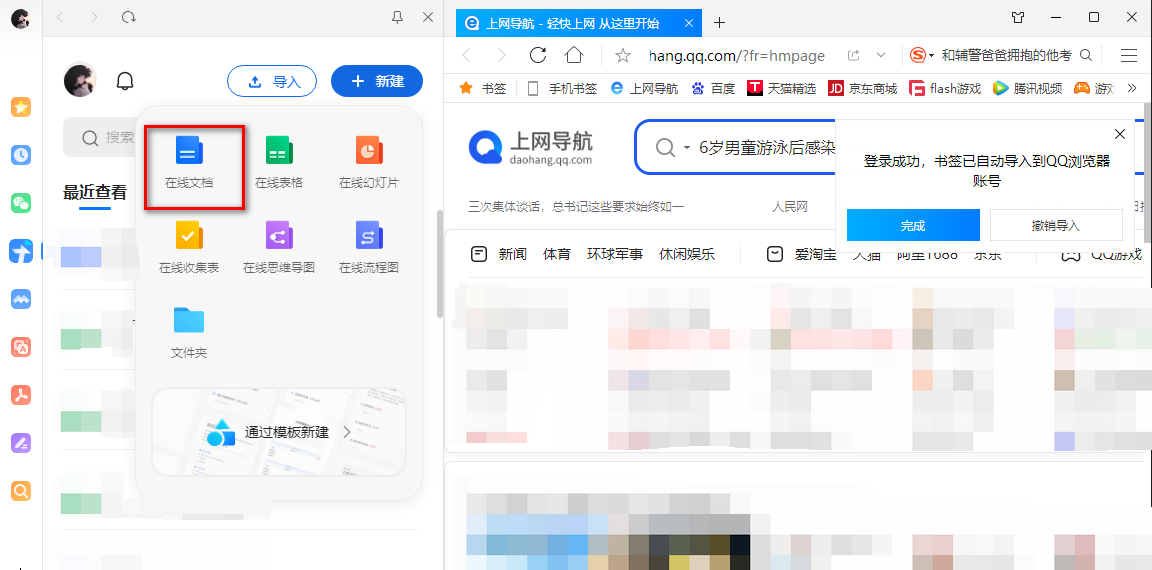1152x570 pixels.
Task: Create a new 文件夹 folder
Action: [190, 332]
